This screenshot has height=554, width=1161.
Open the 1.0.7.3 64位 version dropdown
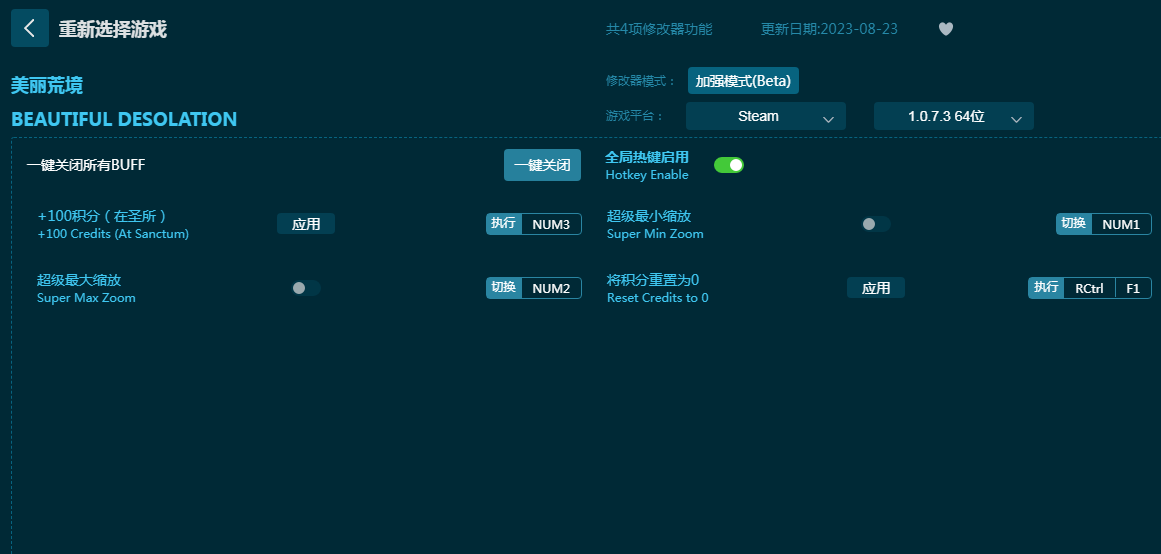[954, 116]
